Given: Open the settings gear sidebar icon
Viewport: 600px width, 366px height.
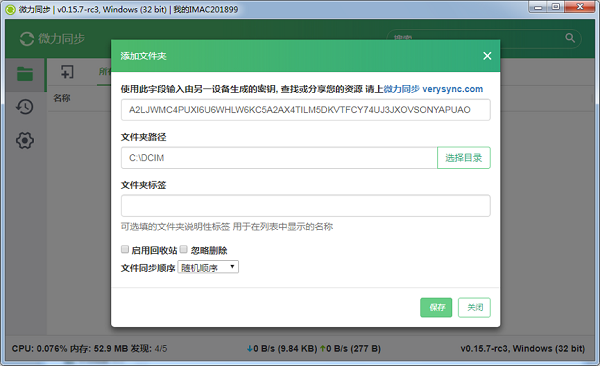Looking at the screenshot, I should (x=25, y=141).
